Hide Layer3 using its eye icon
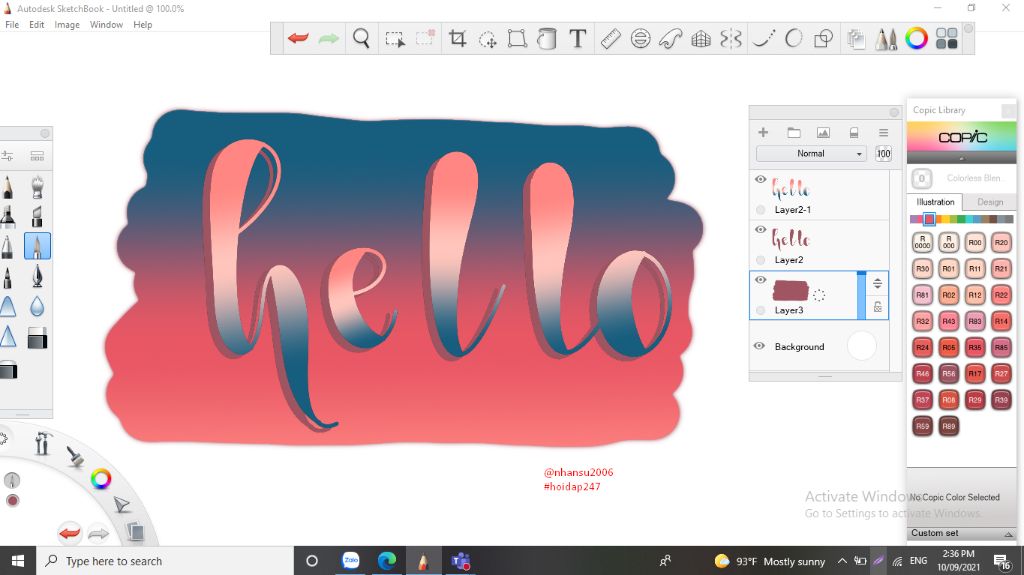 pyautogui.click(x=760, y=280)
